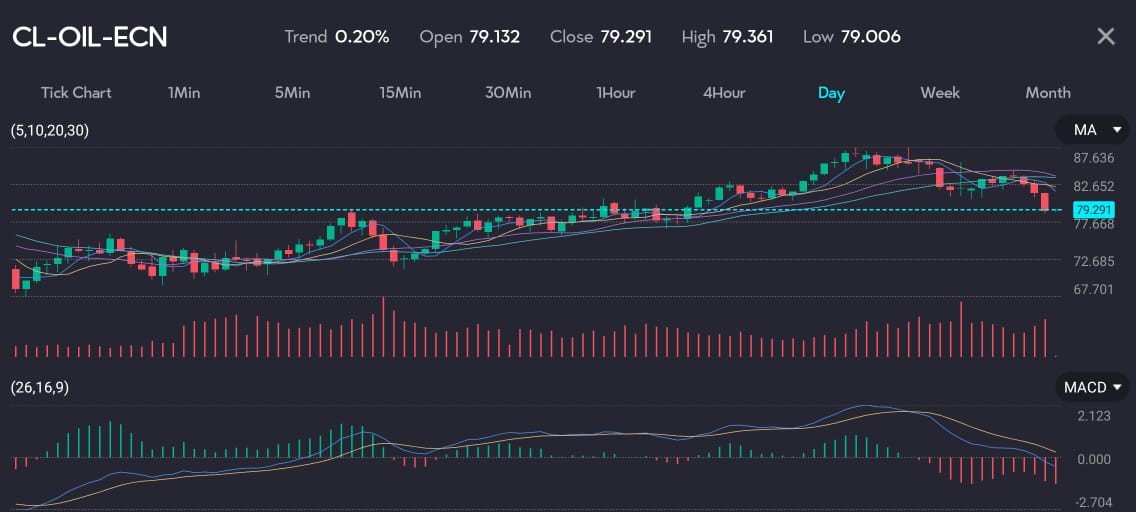Viewport: 1136px width, 512px height.
Task: Click the MACD parameters (26,16,9) label
Action: tap(41, 387)
